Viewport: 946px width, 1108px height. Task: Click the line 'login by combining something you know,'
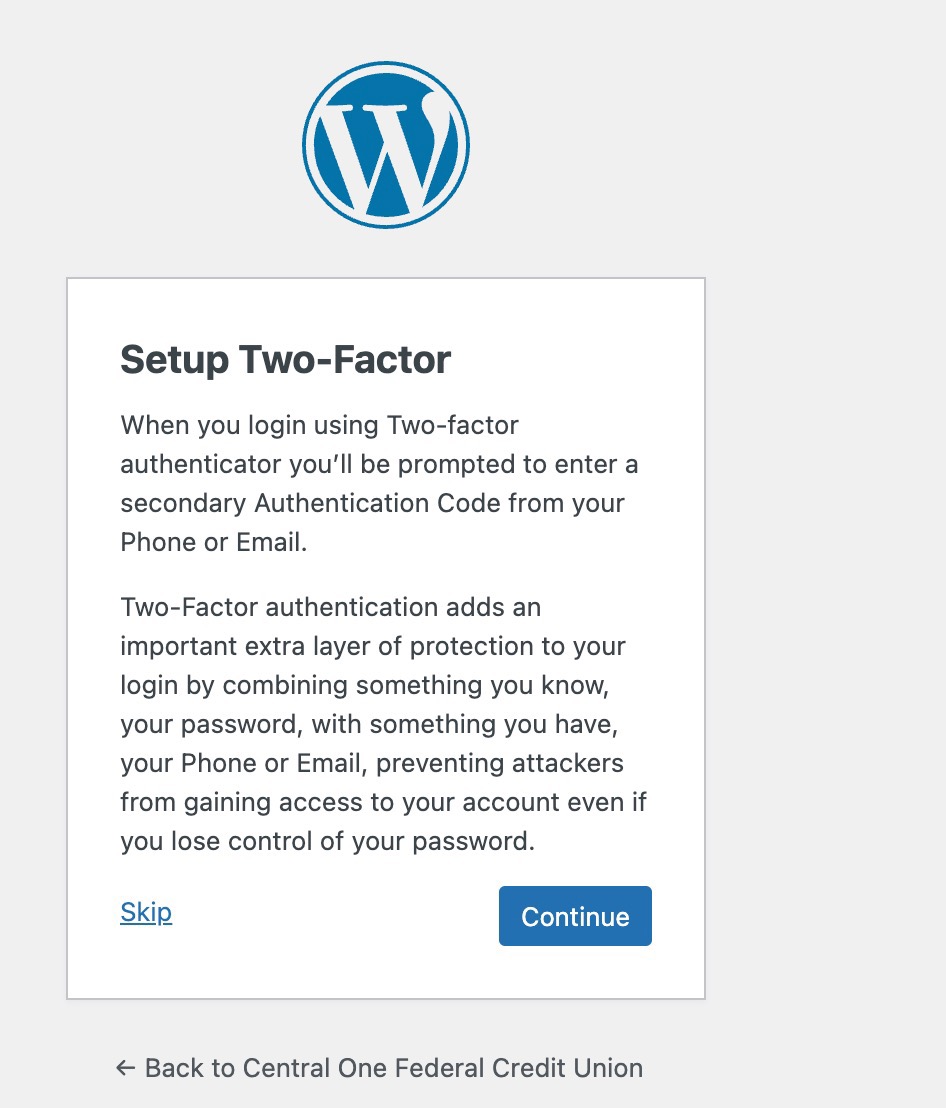(x=365, y=685)
